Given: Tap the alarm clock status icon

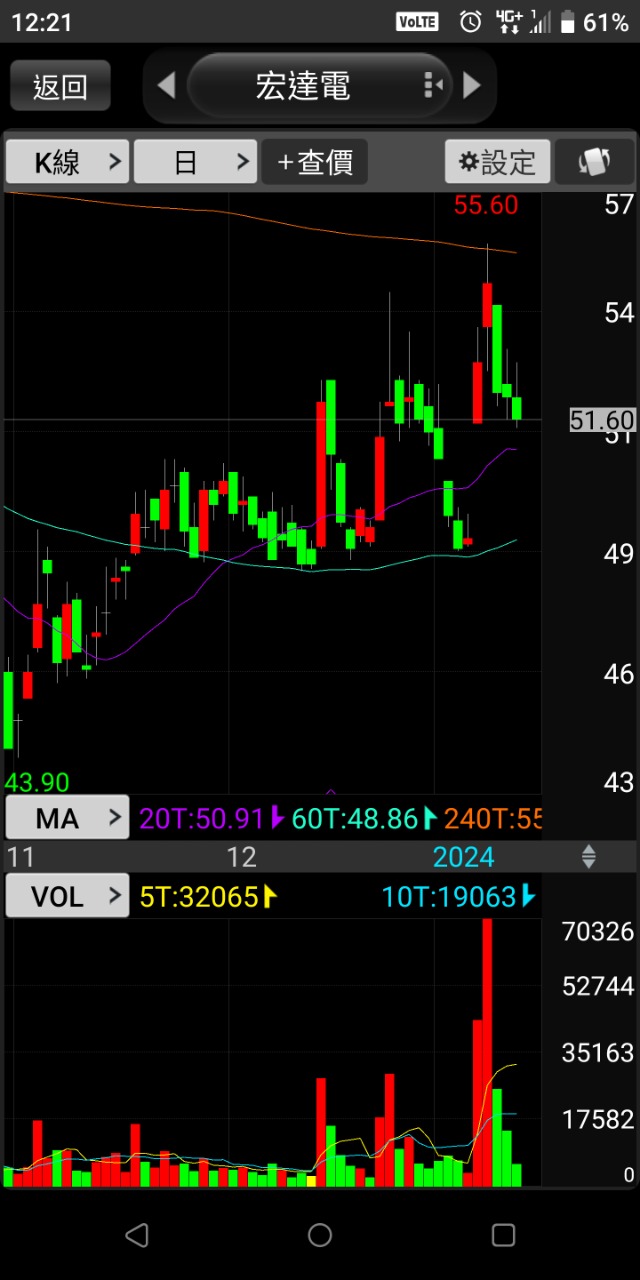Looking at the screenshot, I should point(470,22).
